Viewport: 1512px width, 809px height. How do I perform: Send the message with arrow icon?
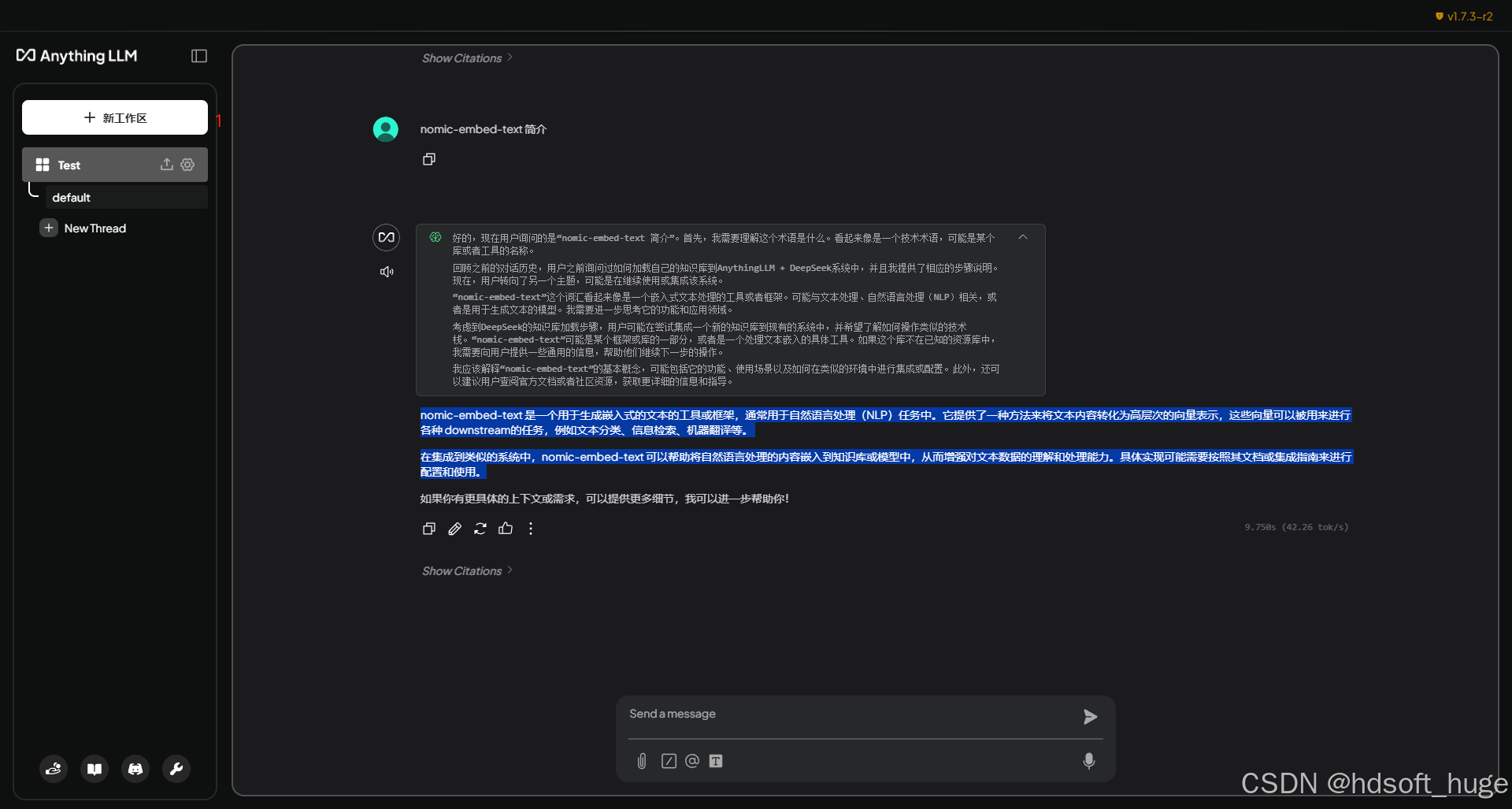[1090, 717]
